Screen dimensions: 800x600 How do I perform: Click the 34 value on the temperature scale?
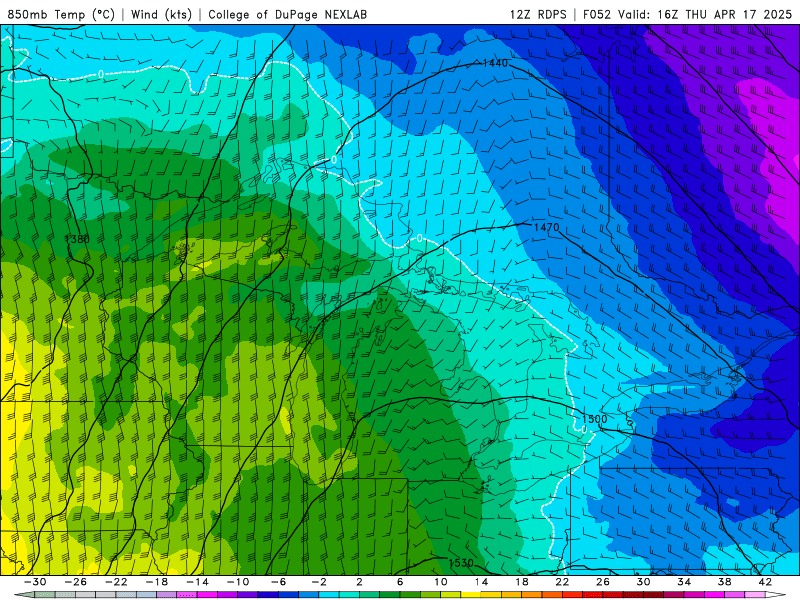[684, 582]
